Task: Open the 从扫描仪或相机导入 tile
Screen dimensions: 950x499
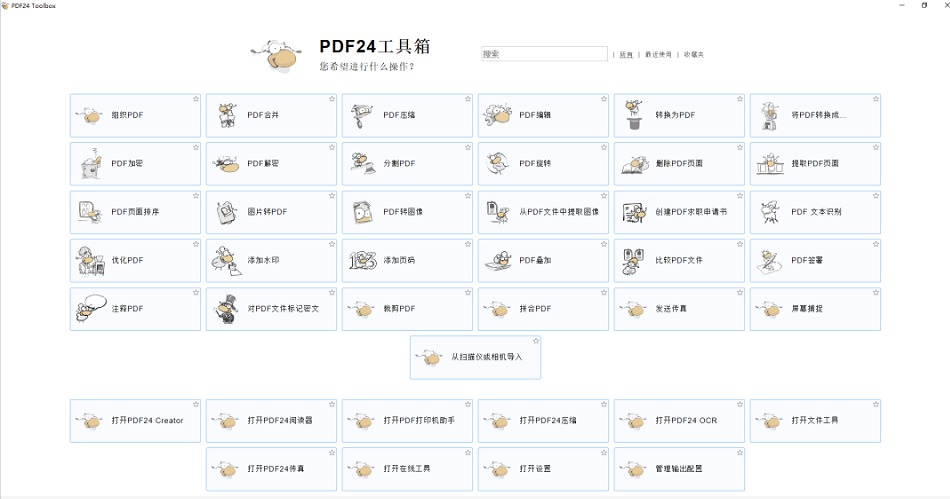Action: coord(476,357)
